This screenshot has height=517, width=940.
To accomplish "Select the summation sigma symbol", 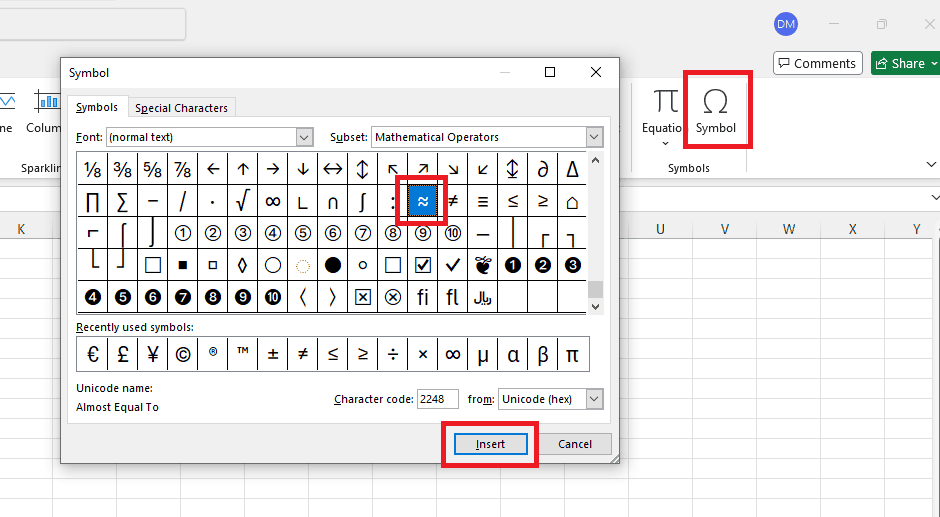I will click(122, 202).
